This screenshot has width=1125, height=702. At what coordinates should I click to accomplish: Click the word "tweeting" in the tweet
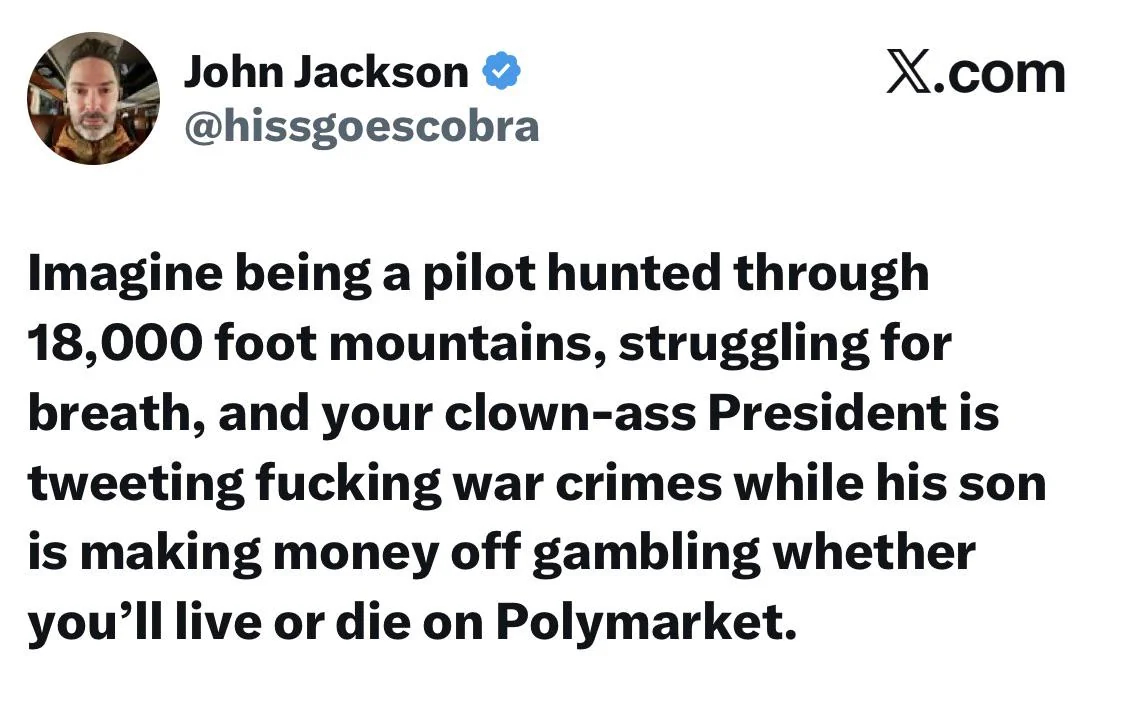pyautogui.click(x=132, y=483)
